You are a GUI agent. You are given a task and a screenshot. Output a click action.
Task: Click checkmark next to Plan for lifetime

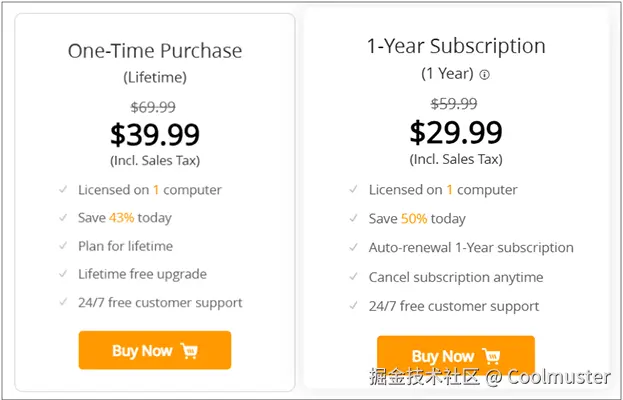point(64,246)
